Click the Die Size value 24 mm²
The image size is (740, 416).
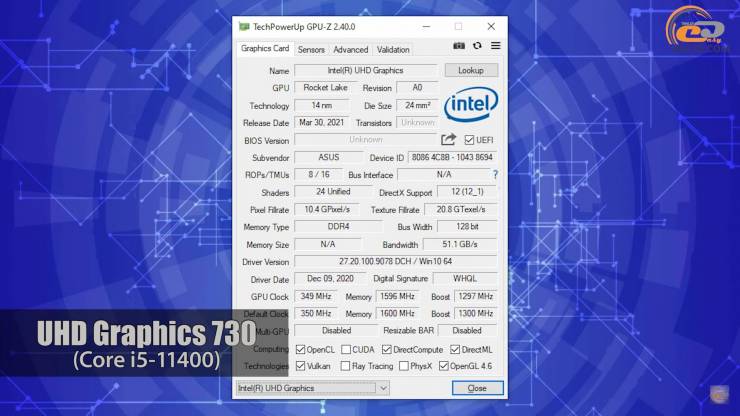click(417, 105)
